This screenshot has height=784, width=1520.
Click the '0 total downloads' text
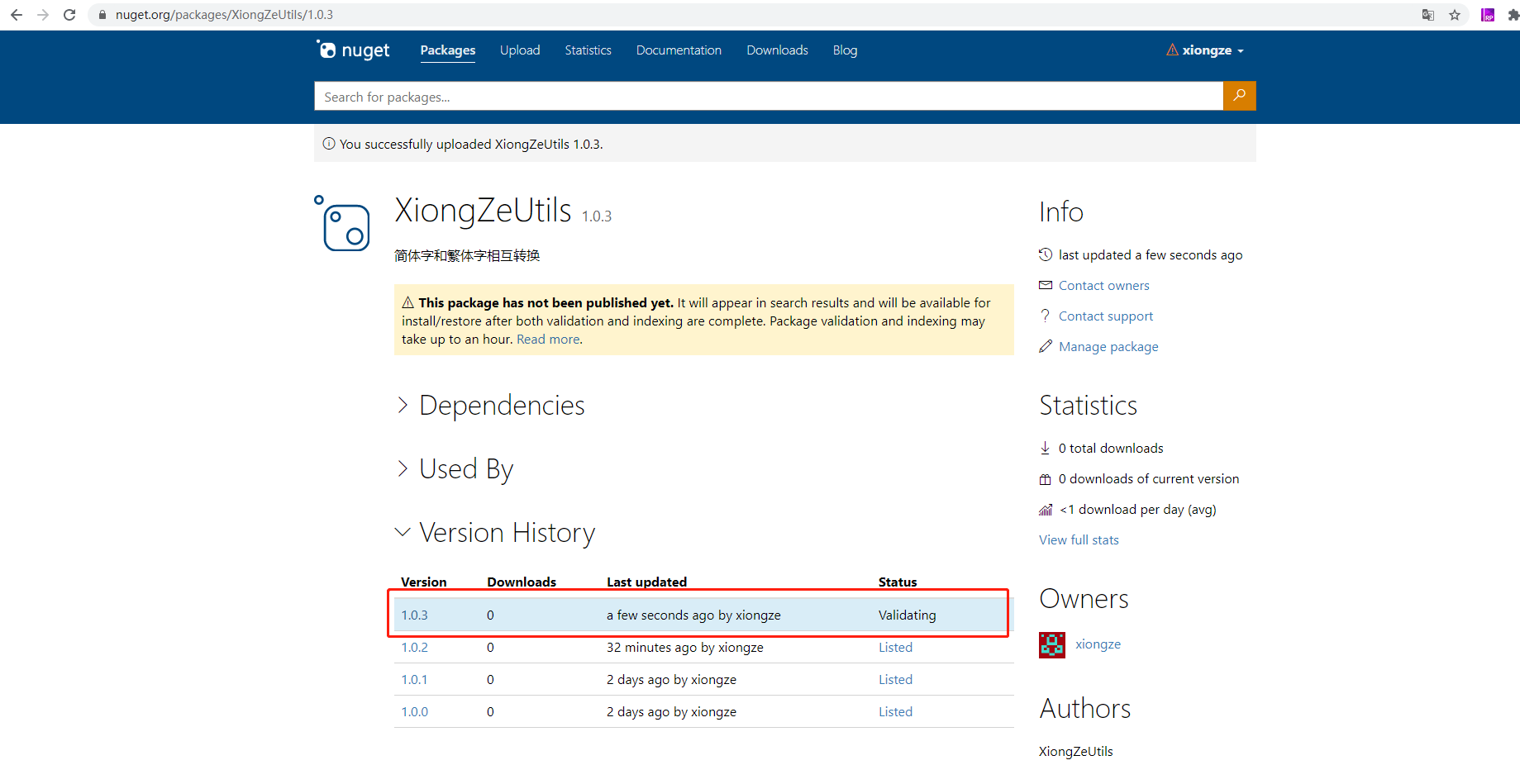pyautogui.click(x=1111, y=448)
